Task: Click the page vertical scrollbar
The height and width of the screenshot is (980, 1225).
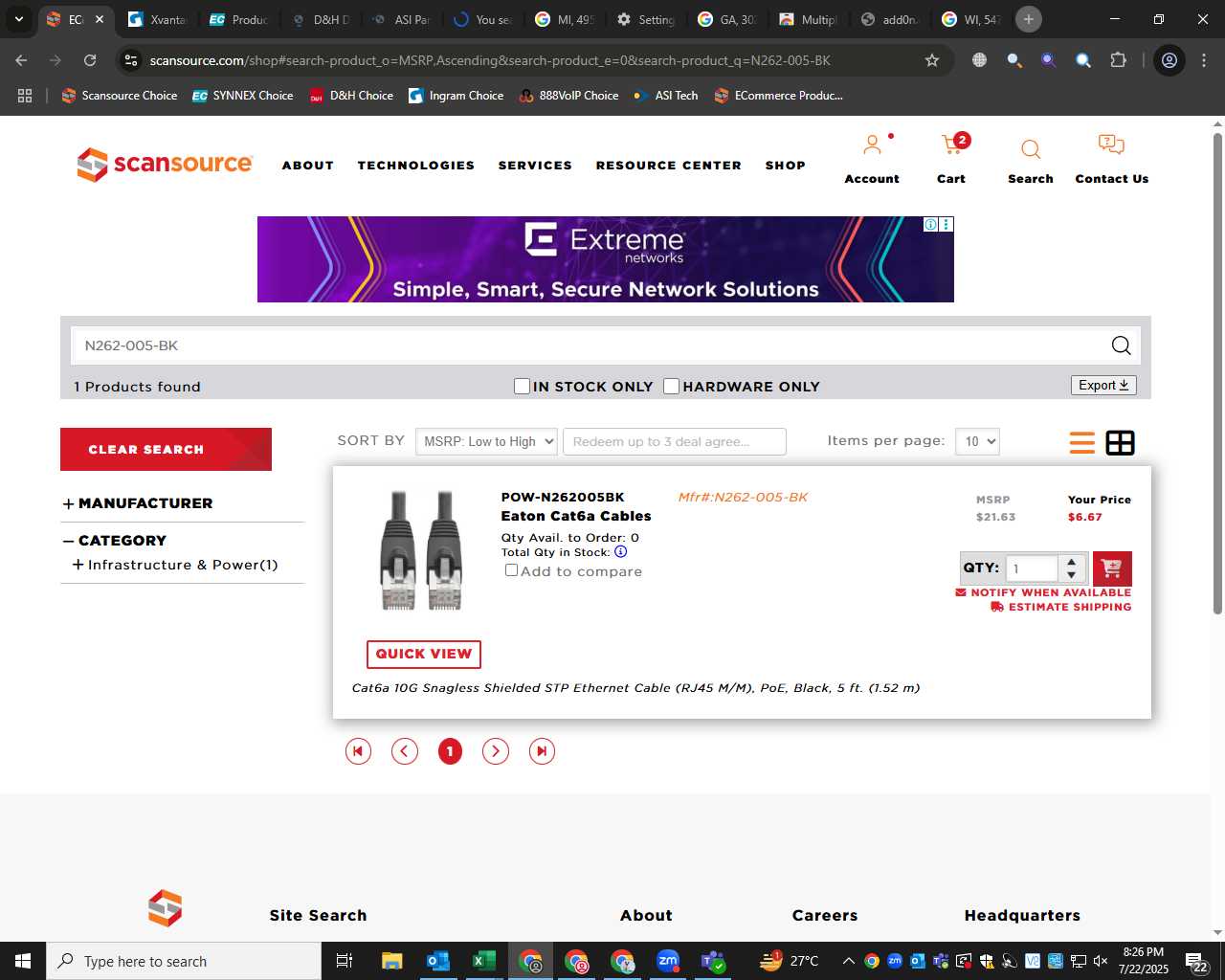Action: (x=1217, y=373)
